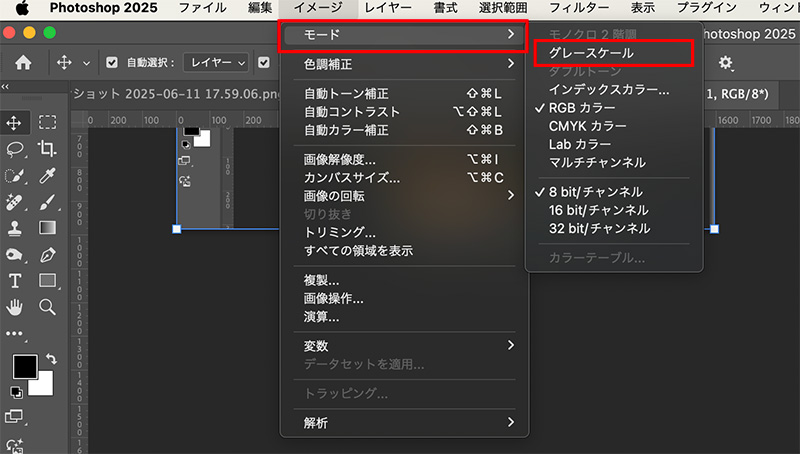Screen dimensions: 800x454
Task: Click the background color white swatch
Action: click(x=44, y=387)
